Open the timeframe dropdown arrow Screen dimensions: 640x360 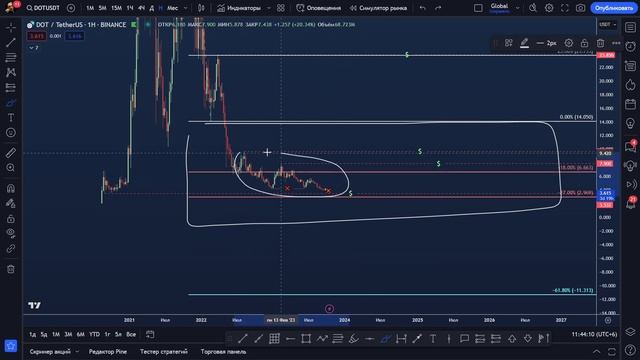[186, 8]
